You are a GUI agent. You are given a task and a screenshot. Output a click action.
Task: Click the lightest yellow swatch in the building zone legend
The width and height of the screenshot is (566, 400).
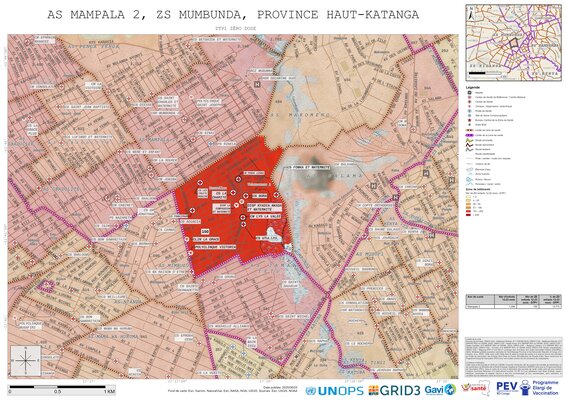(469, 197)
